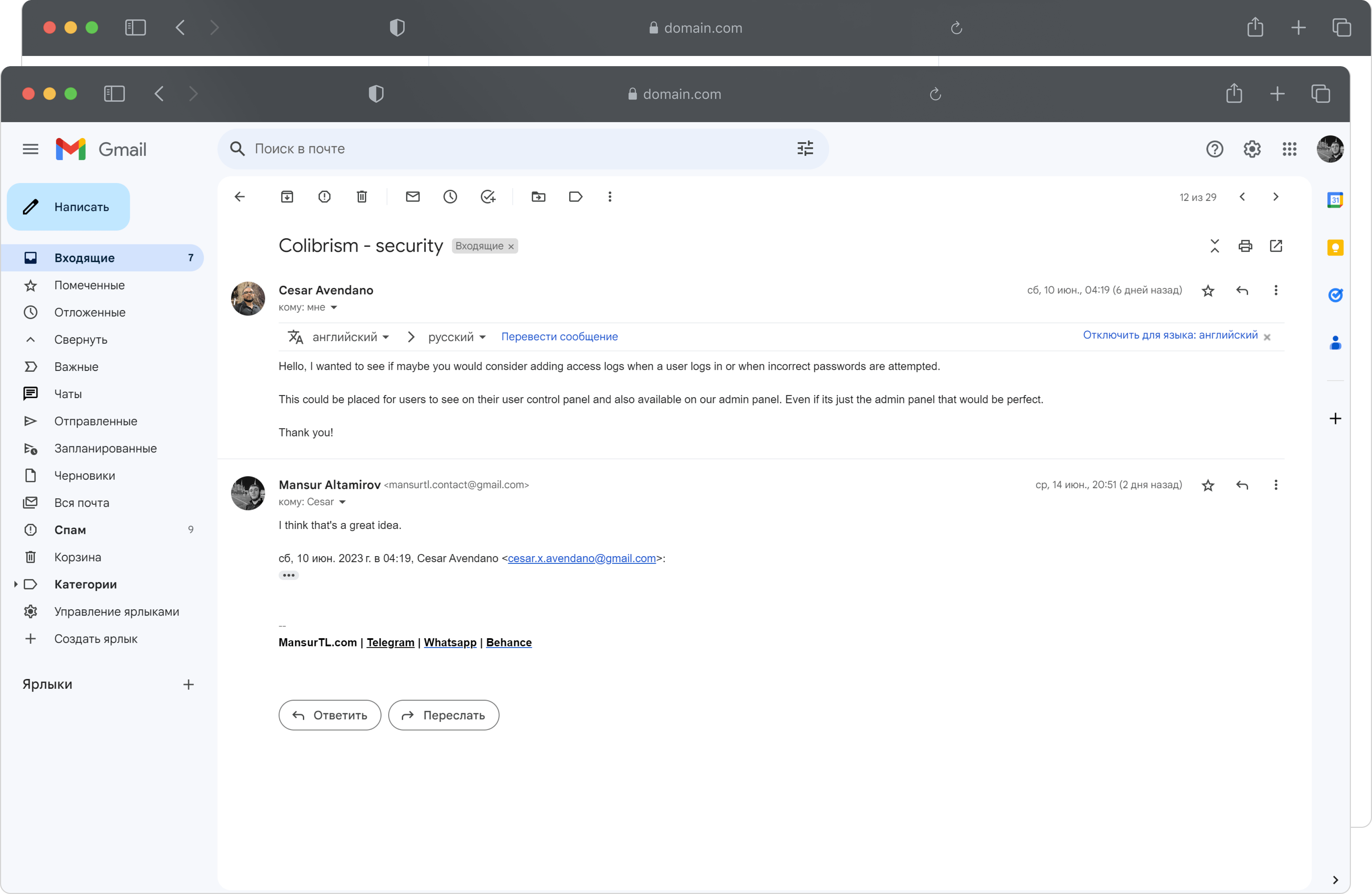Compose a new email with Написать

[68, 207]
